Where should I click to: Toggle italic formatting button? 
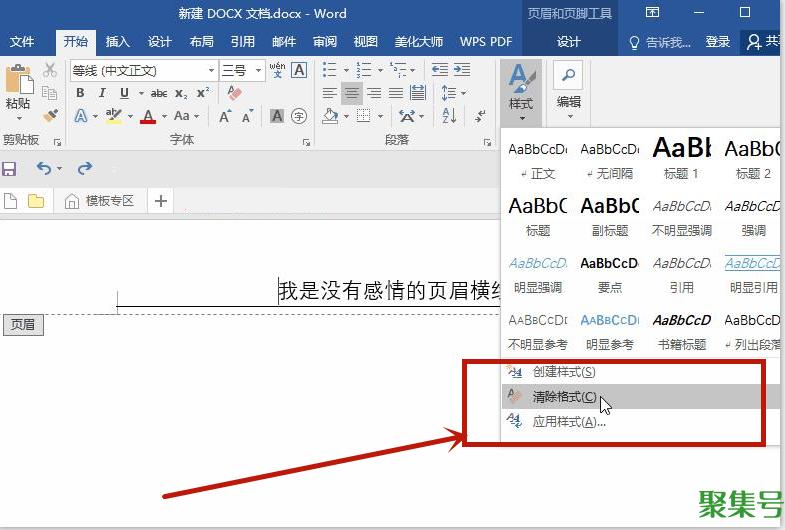click(101, 93)
